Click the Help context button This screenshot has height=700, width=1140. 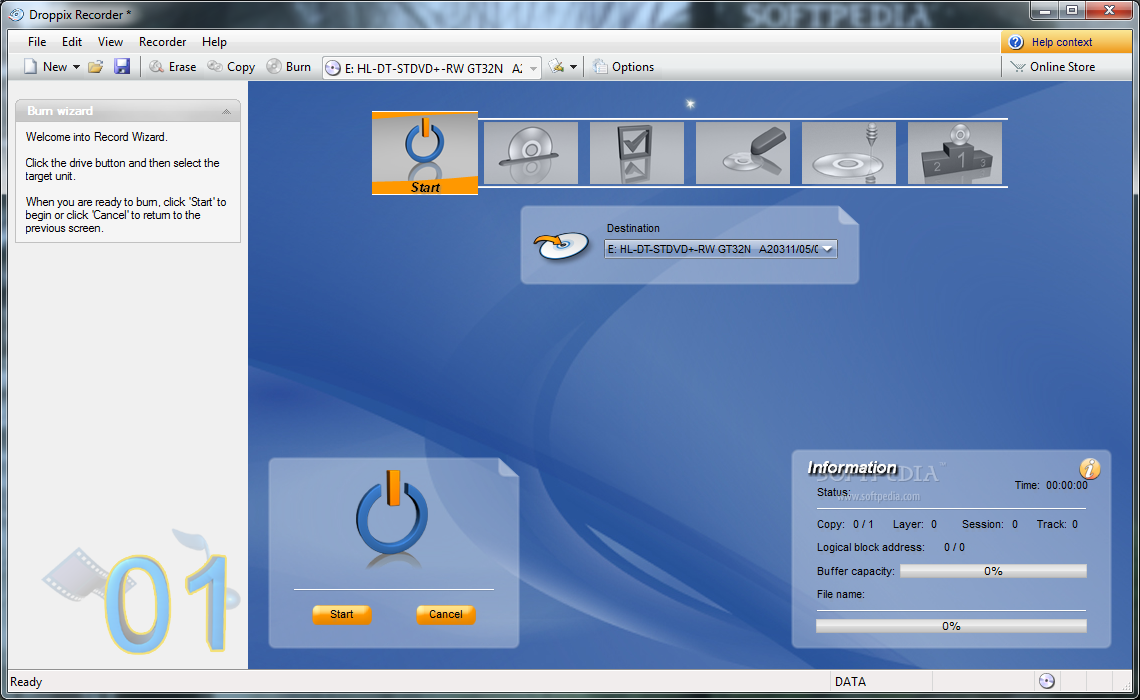tap(1067, 42)
